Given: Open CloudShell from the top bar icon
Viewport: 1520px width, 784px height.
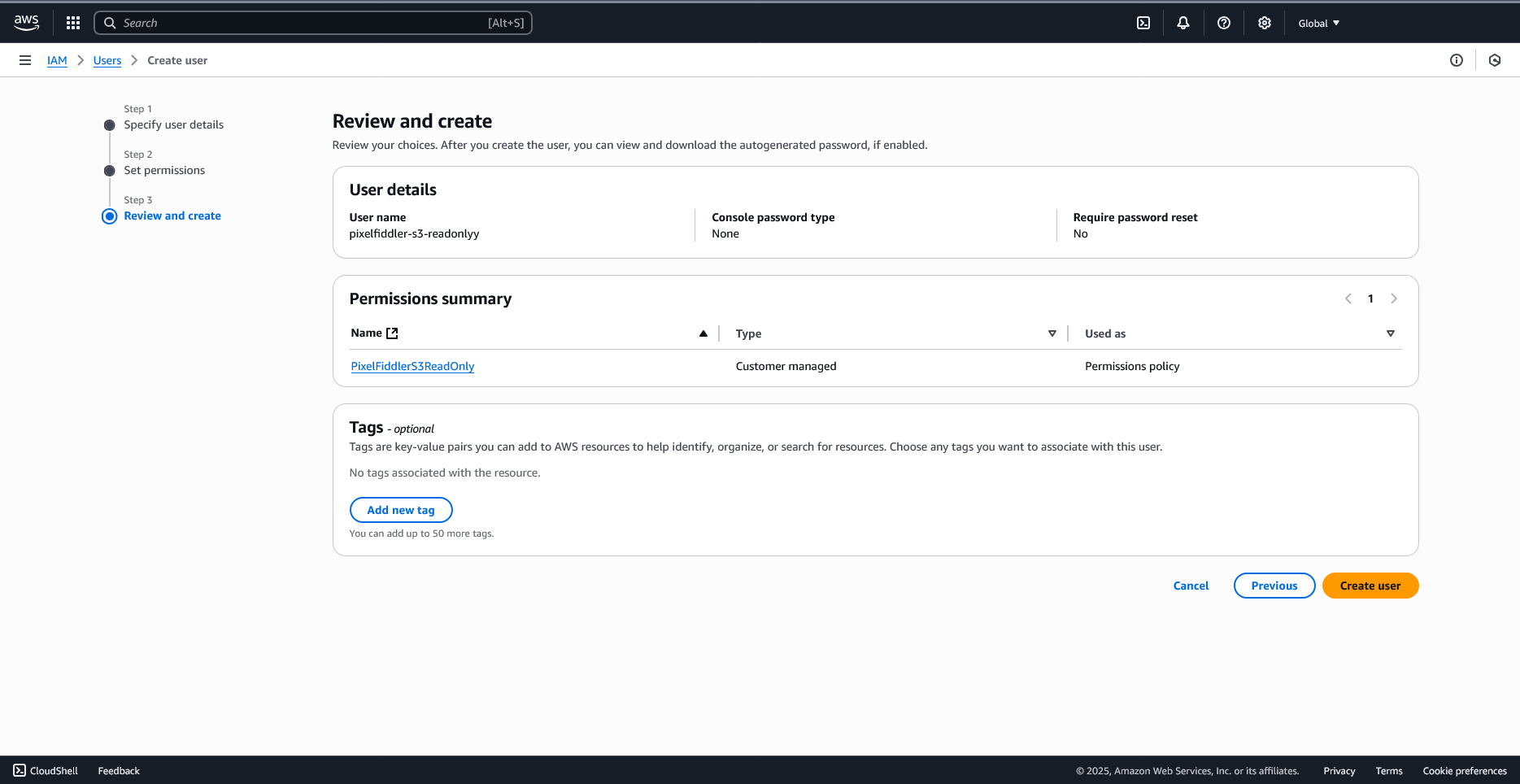Looking at the screenshot, I should click(x=1143, y=23).
